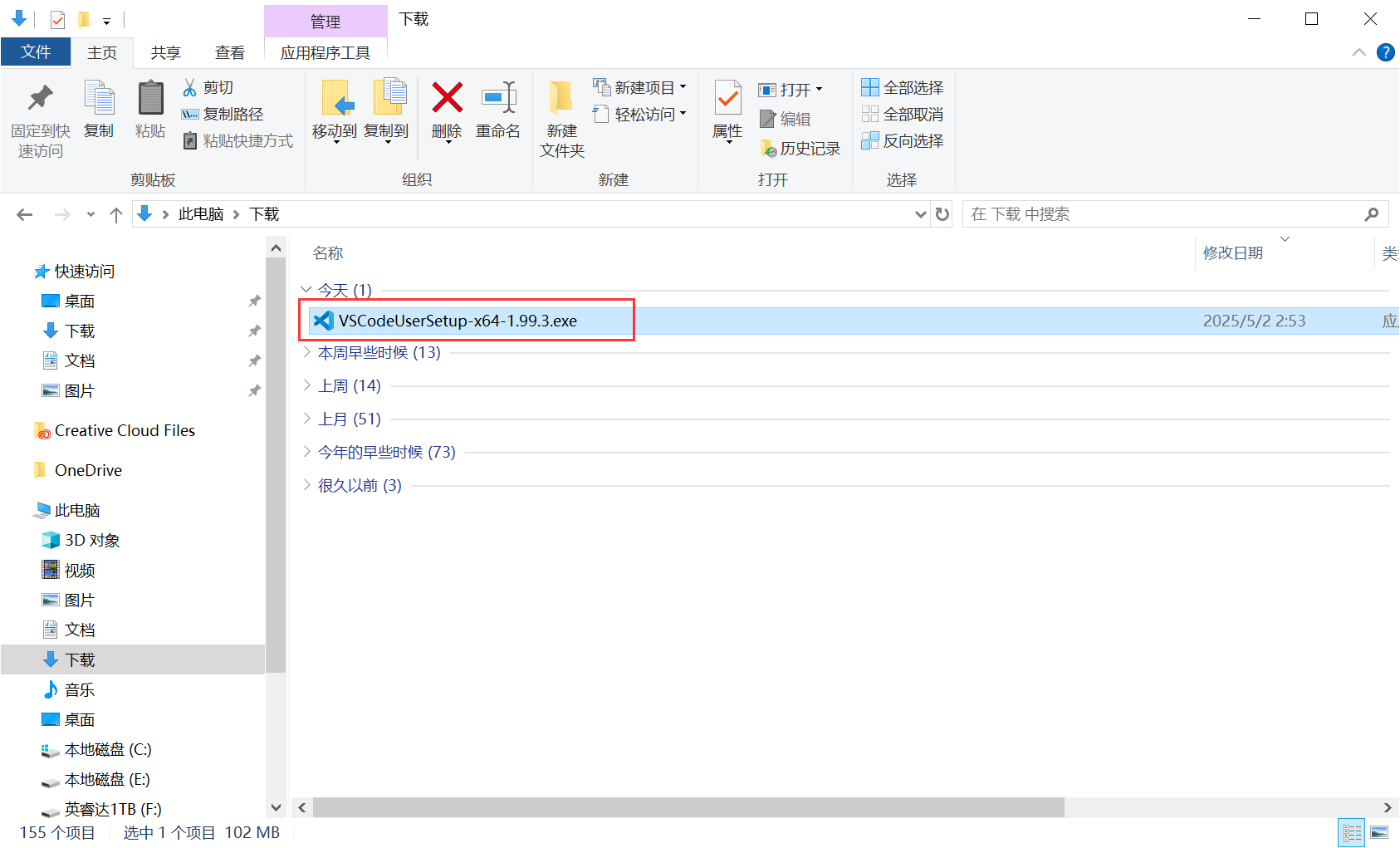Expand Earlier this year (今年的早些时候) group
Image resolution: width=1400 pixels, height=848 pixels.
point(306,452)
